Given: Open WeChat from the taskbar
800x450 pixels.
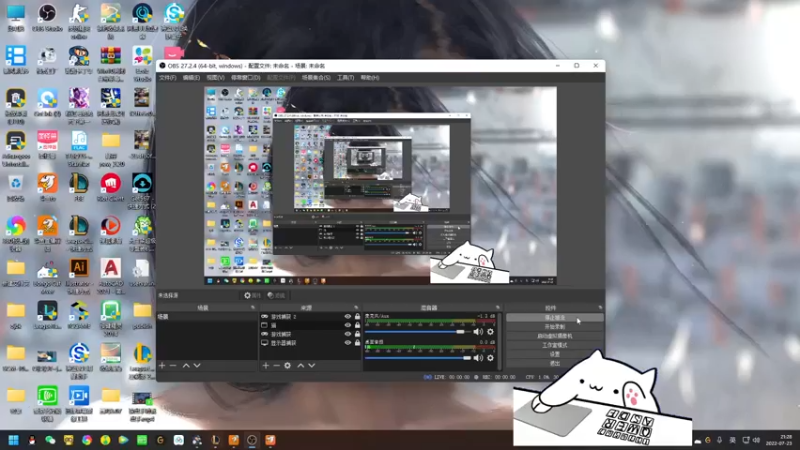Looking at the screenshot, I should (x=50, y=440).
